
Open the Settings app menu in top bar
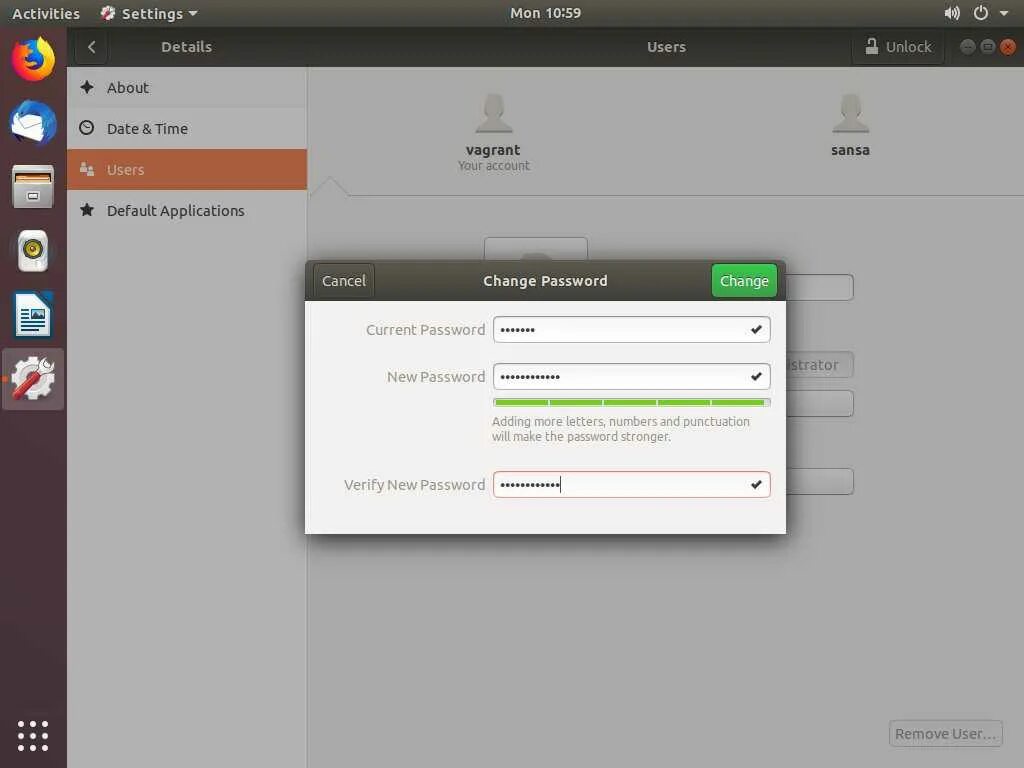click(x=149, y=13)
